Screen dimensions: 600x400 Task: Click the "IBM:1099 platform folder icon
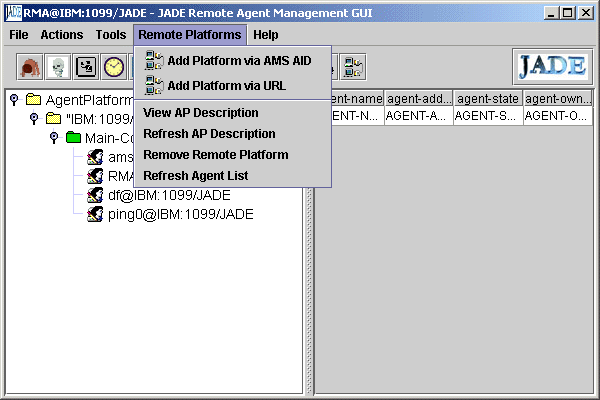click(53, 118)
